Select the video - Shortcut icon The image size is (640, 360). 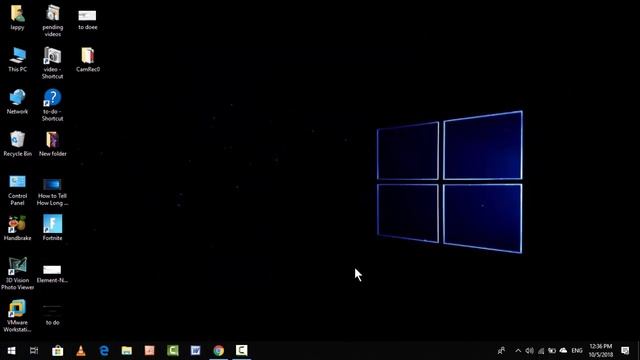pos(52,56)
